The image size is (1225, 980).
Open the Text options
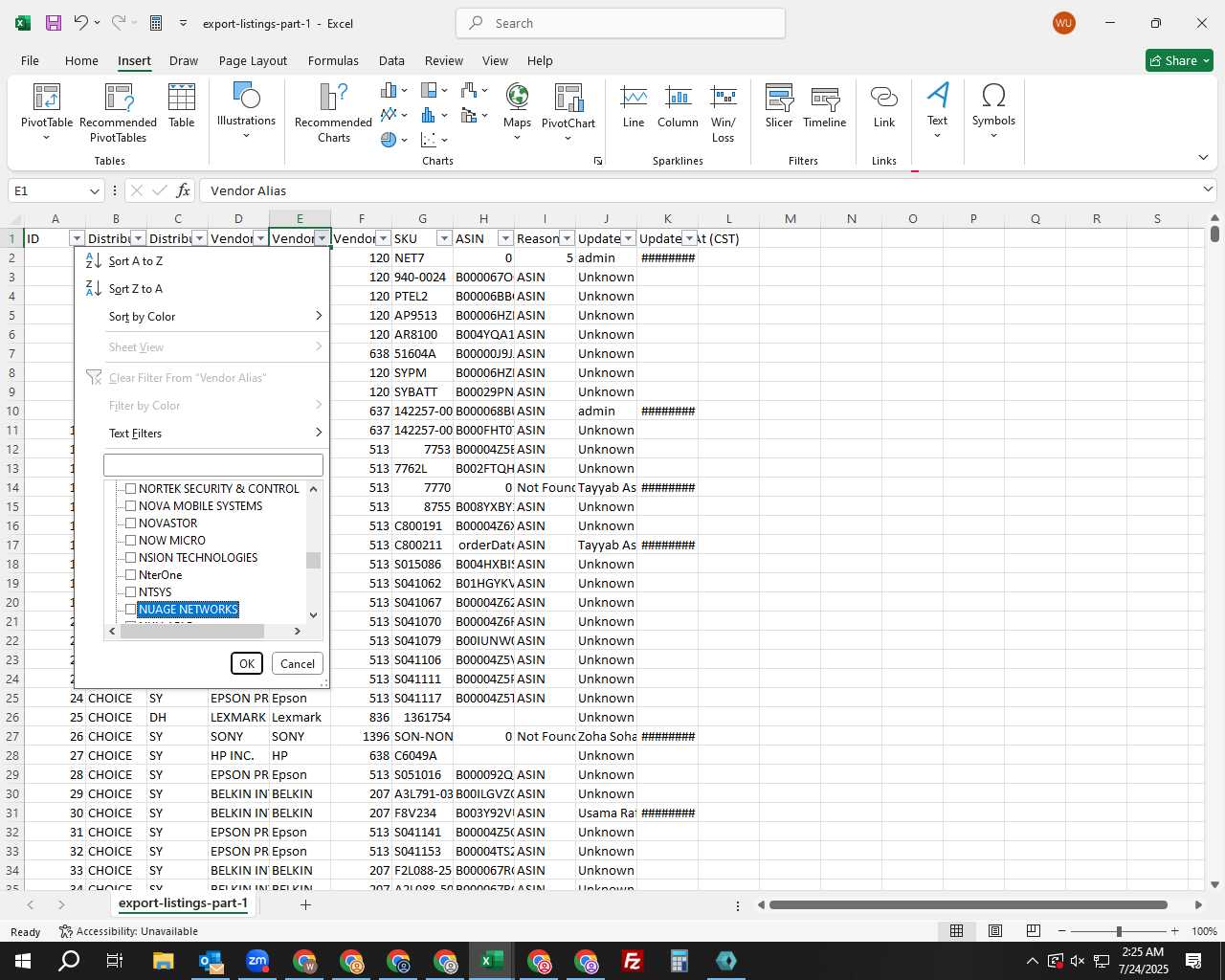click(937, 110)
